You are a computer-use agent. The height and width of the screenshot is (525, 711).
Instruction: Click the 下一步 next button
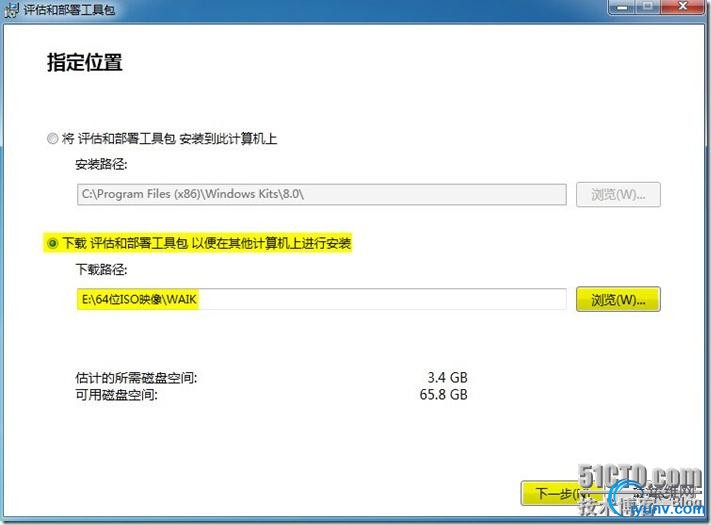[562, 493]
